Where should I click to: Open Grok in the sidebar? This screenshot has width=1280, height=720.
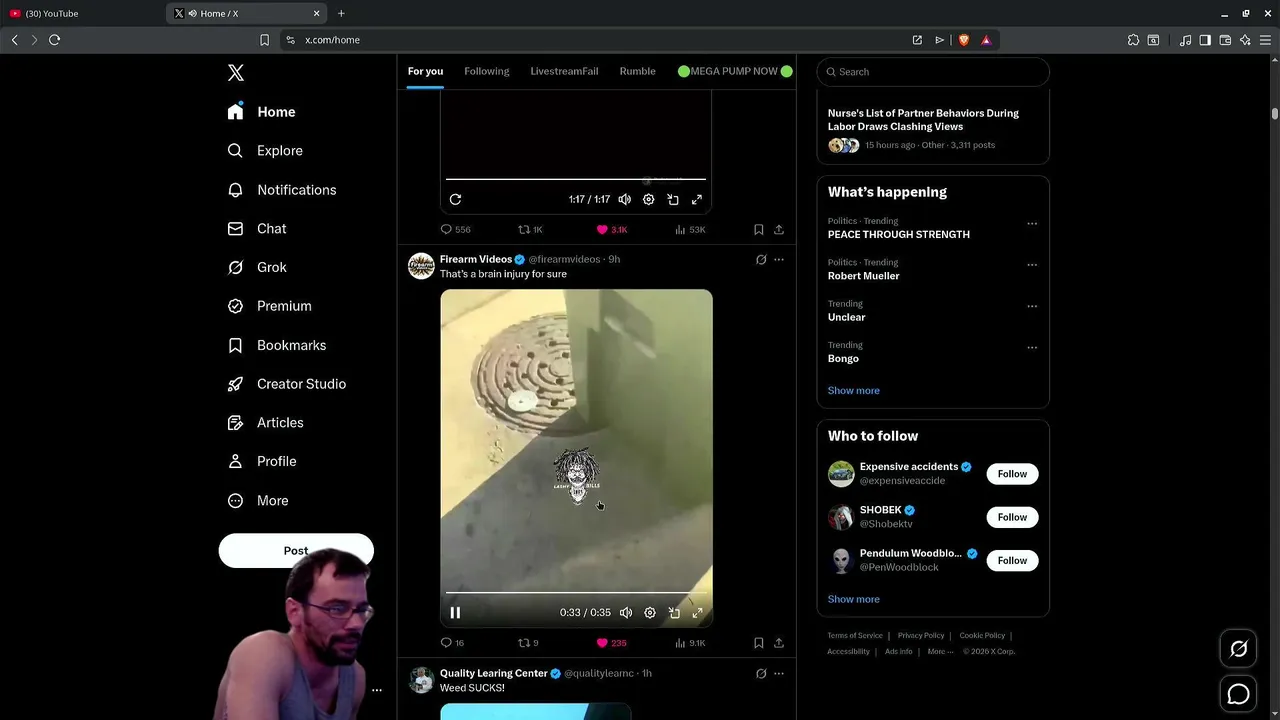tap(257, 267)
